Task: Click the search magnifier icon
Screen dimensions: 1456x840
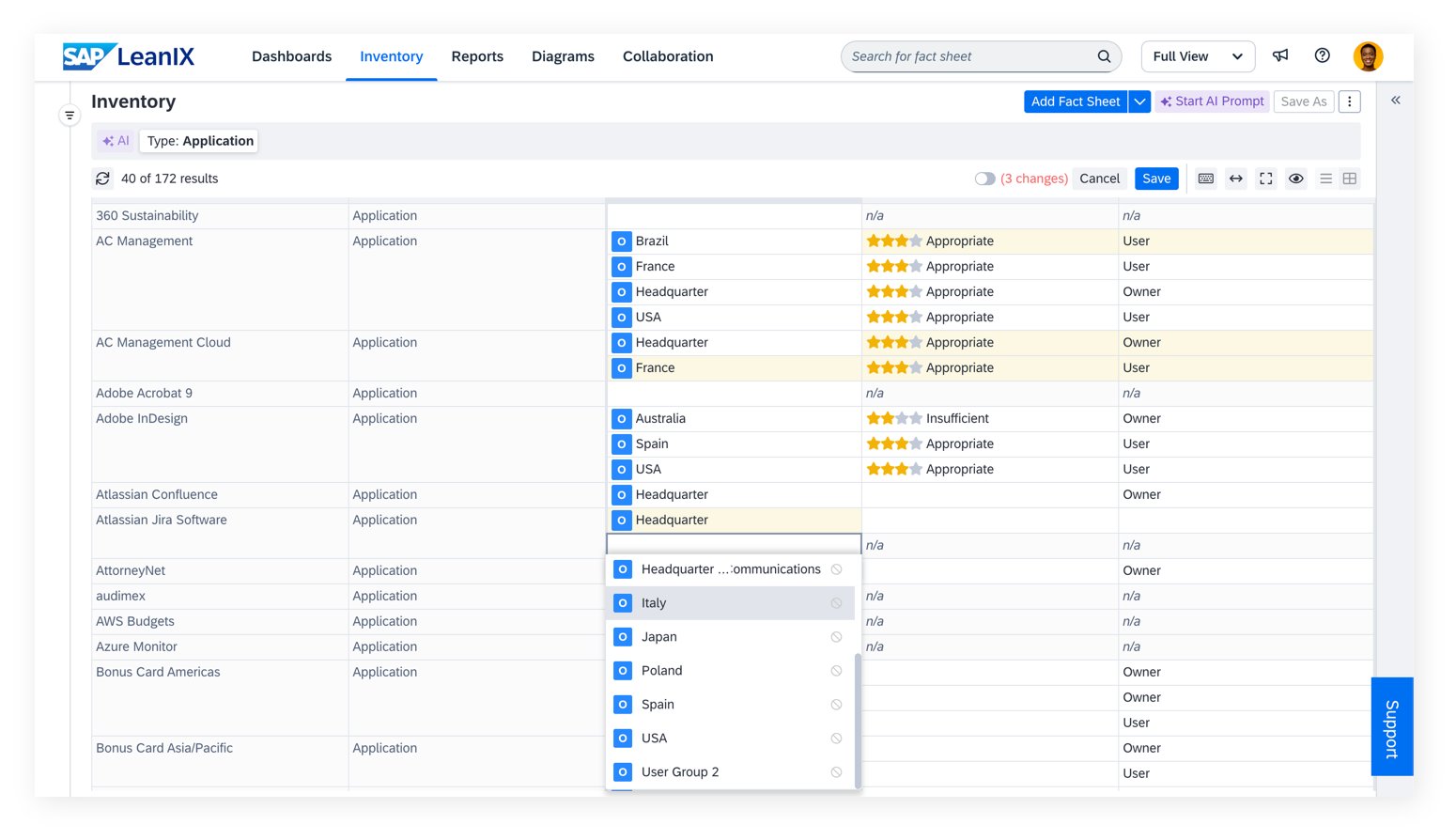Action: point(1104,56)
